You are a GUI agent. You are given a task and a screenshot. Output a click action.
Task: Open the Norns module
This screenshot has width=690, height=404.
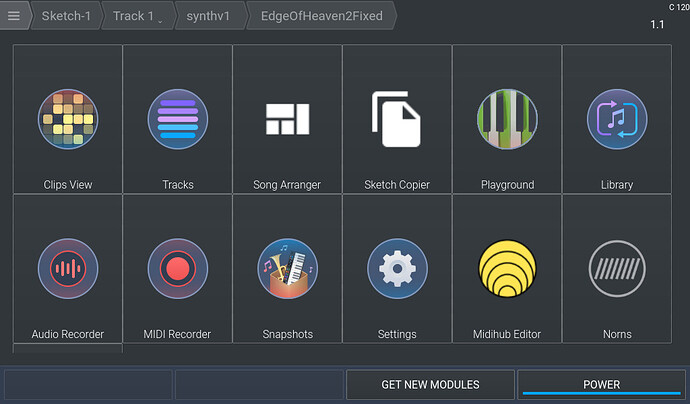coord(617,268)
